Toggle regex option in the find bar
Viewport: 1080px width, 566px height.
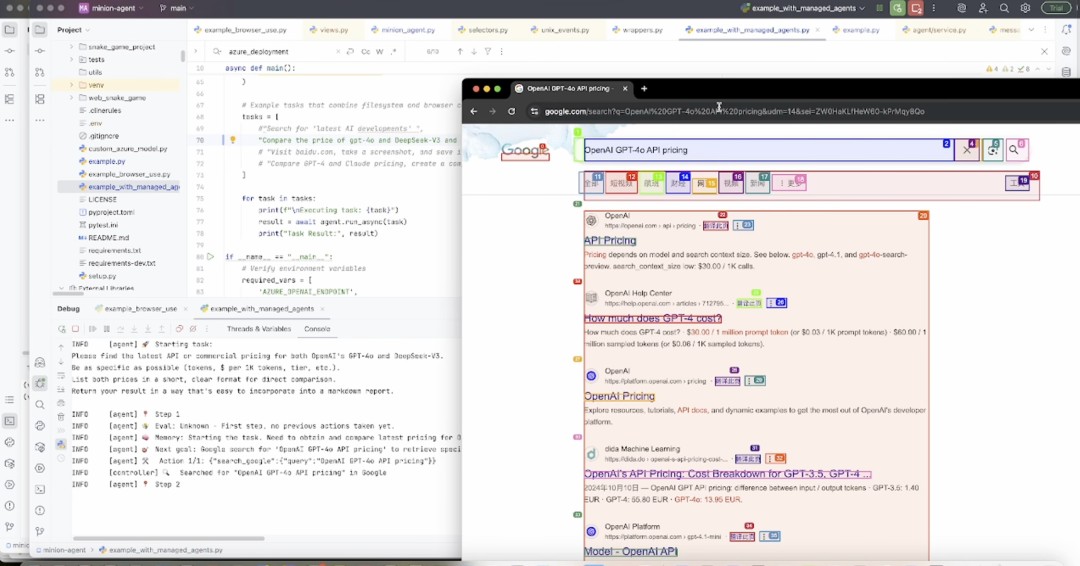click(393, 51)
